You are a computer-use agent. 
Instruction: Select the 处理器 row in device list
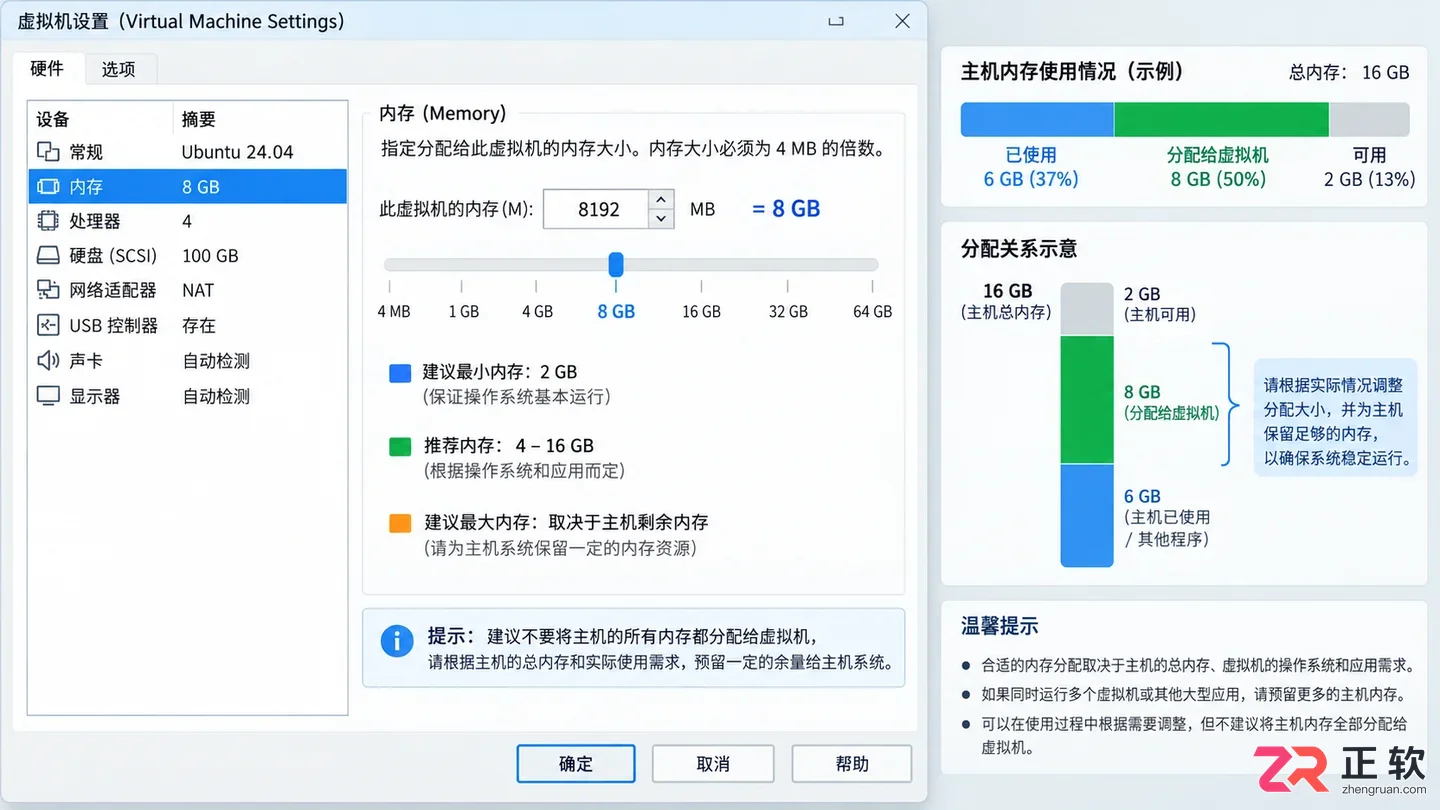(188, 221)
